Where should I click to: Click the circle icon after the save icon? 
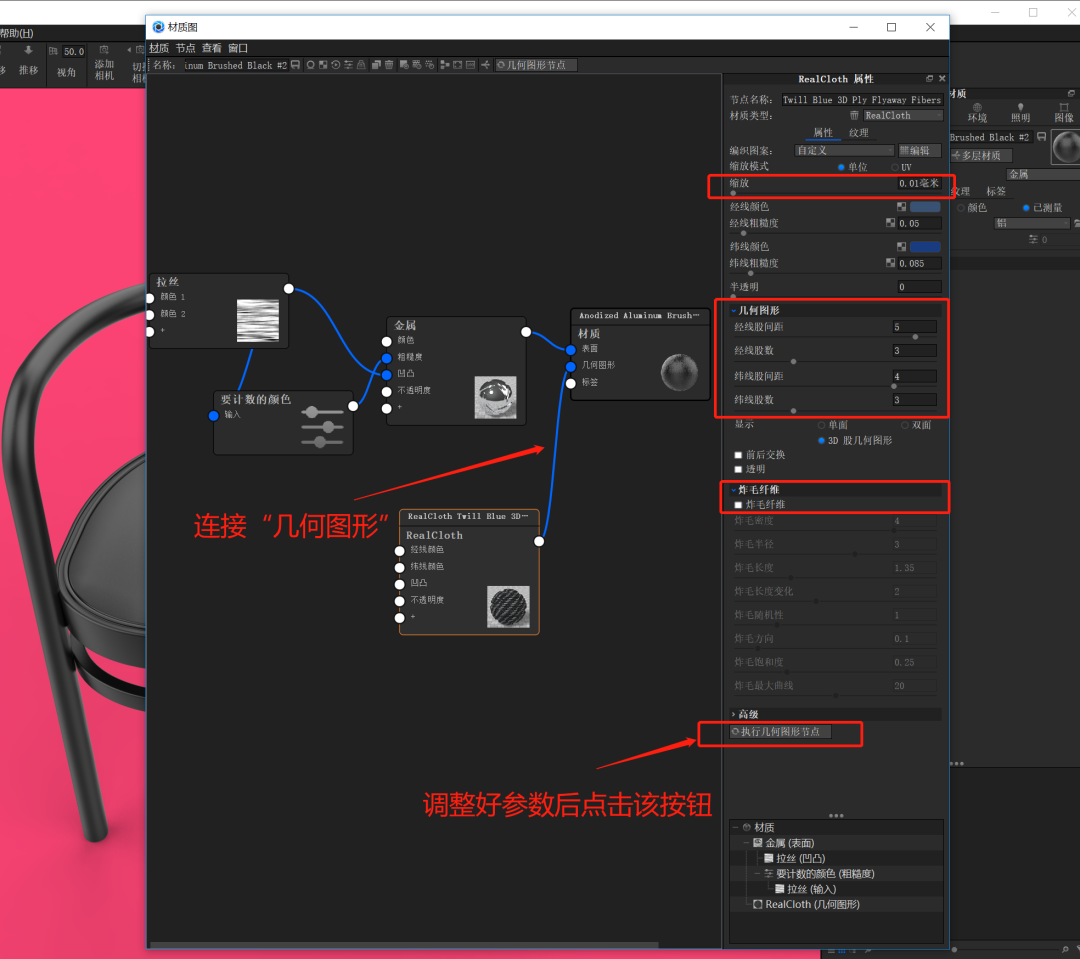pos(310,65)
